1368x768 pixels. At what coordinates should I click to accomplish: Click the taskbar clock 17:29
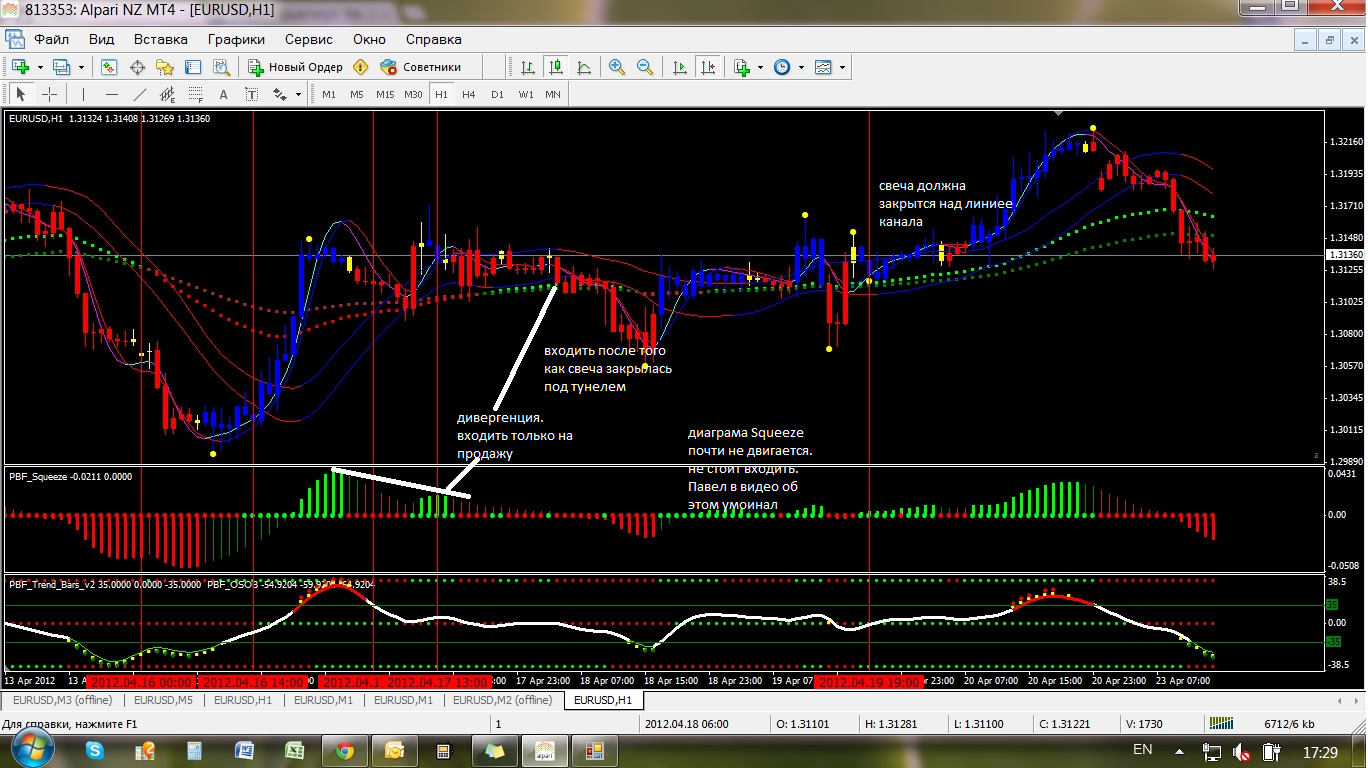tap(1320, 751)
